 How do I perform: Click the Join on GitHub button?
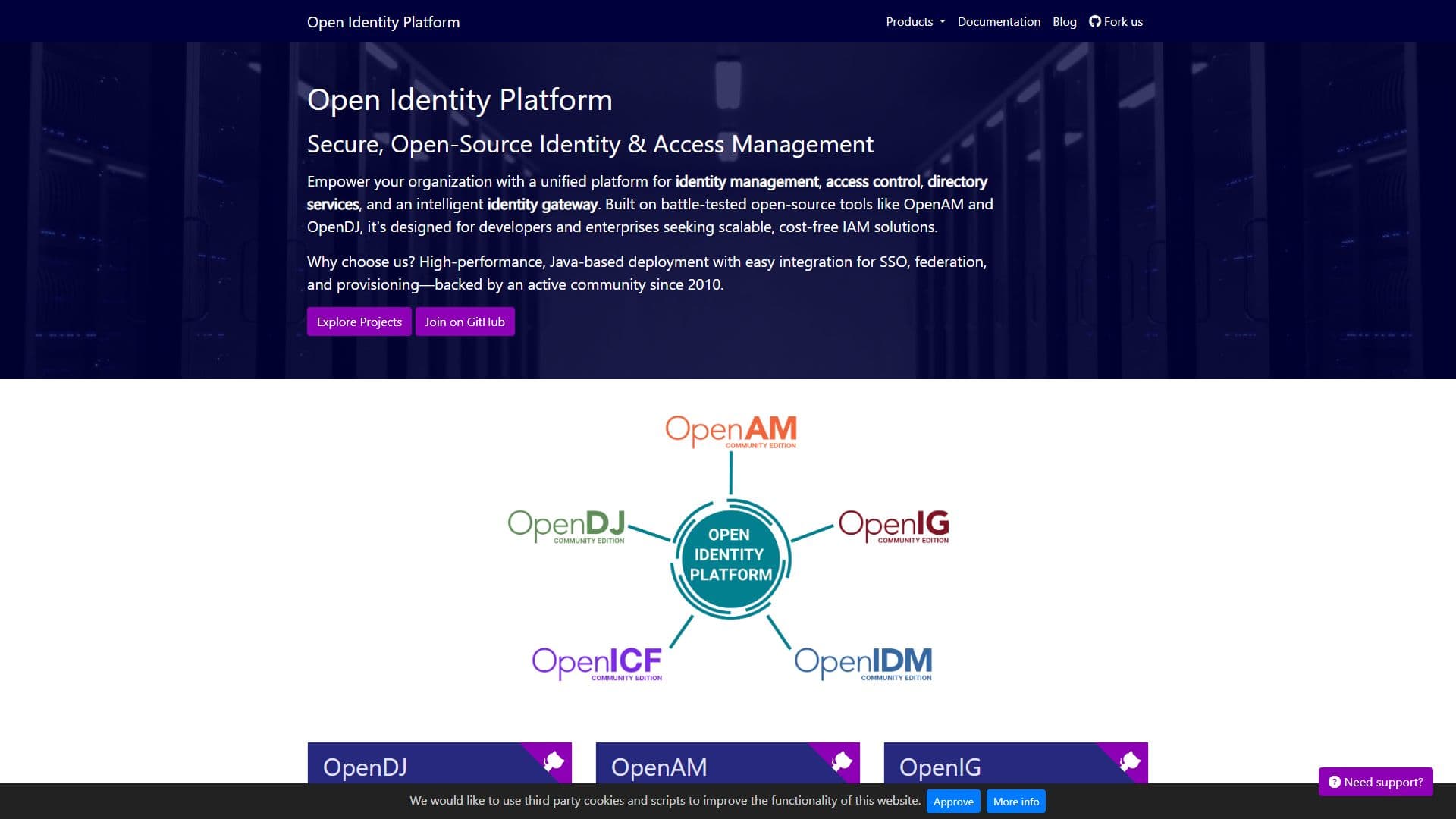[x=465, y=322]
